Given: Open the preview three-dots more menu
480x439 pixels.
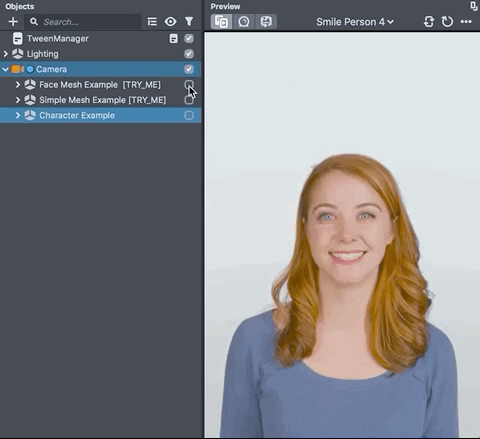Looking at the screenshot, I should point(466,22).
